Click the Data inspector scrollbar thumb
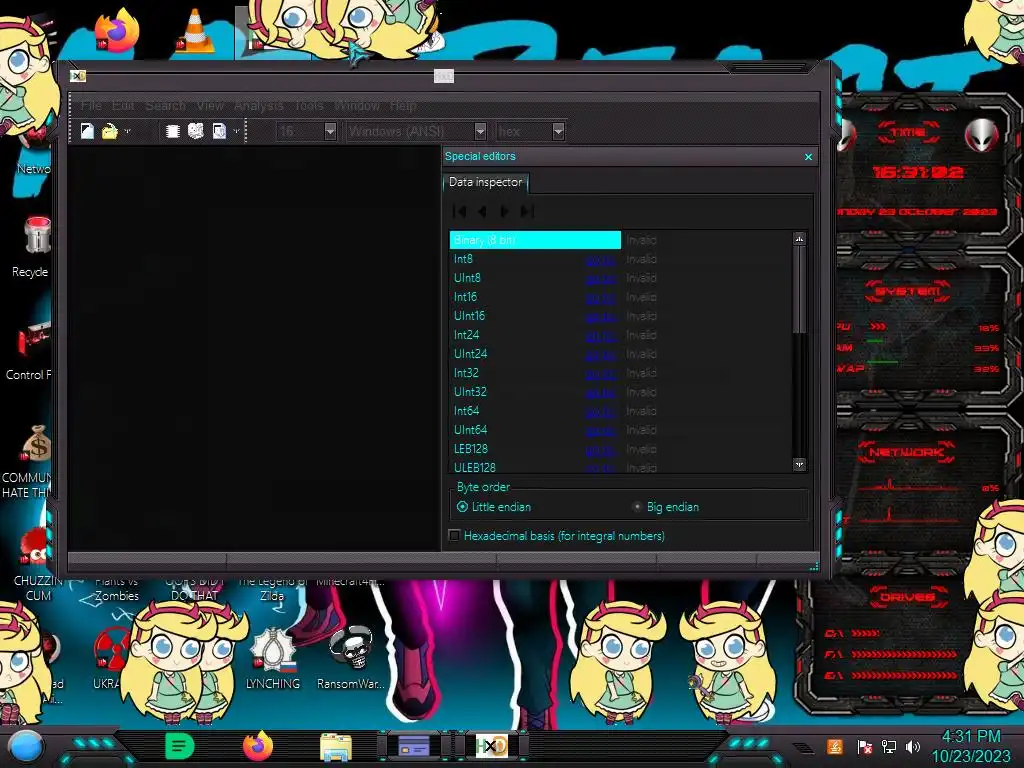Viewport: 1024px width, 768px height. tap(799, 289)
